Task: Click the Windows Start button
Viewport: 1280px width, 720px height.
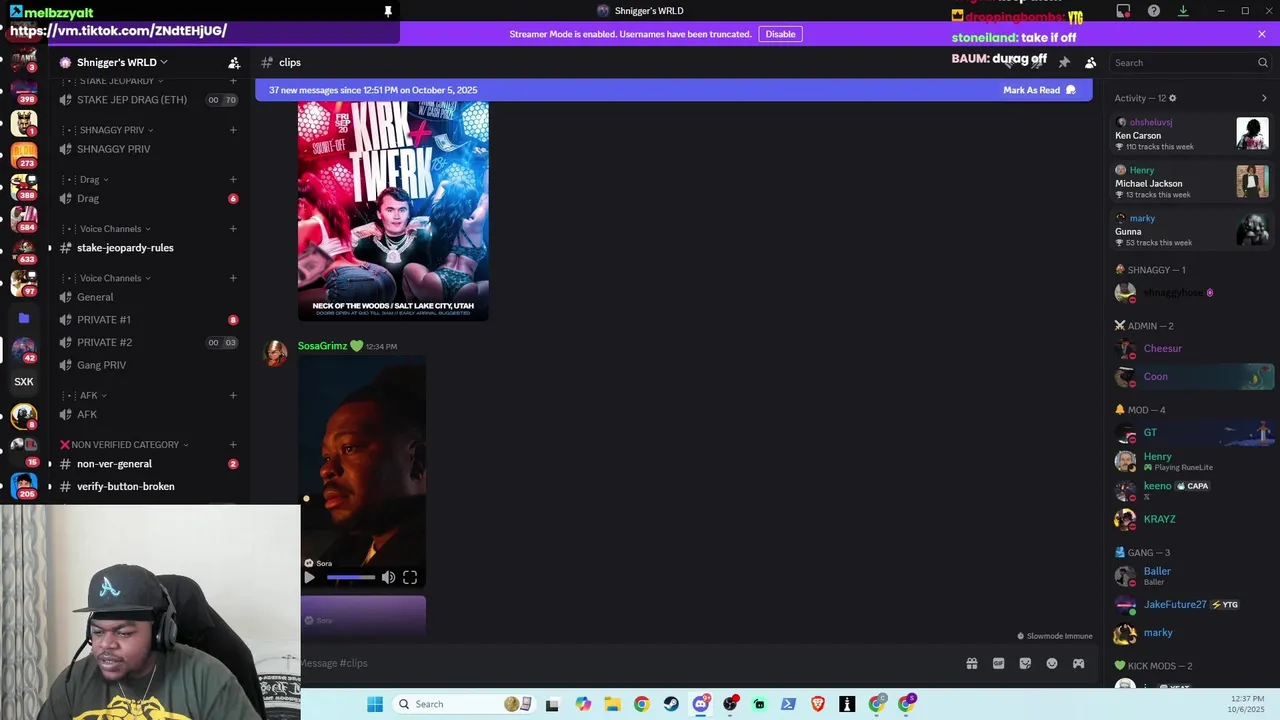Action: pos(375,704)
